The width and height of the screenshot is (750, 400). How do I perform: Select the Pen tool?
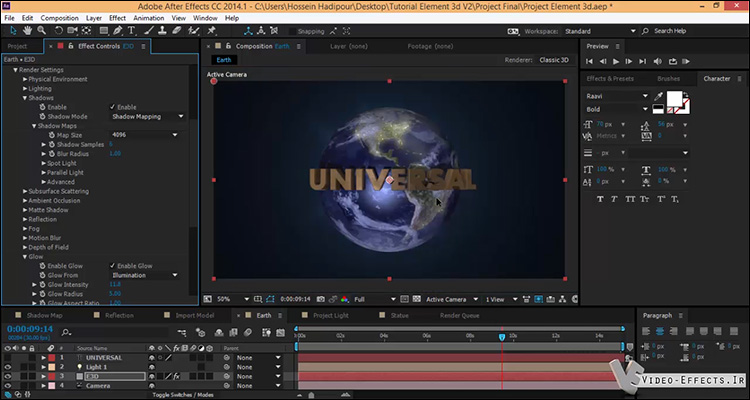pyautogui.click(x=118, y=31)
